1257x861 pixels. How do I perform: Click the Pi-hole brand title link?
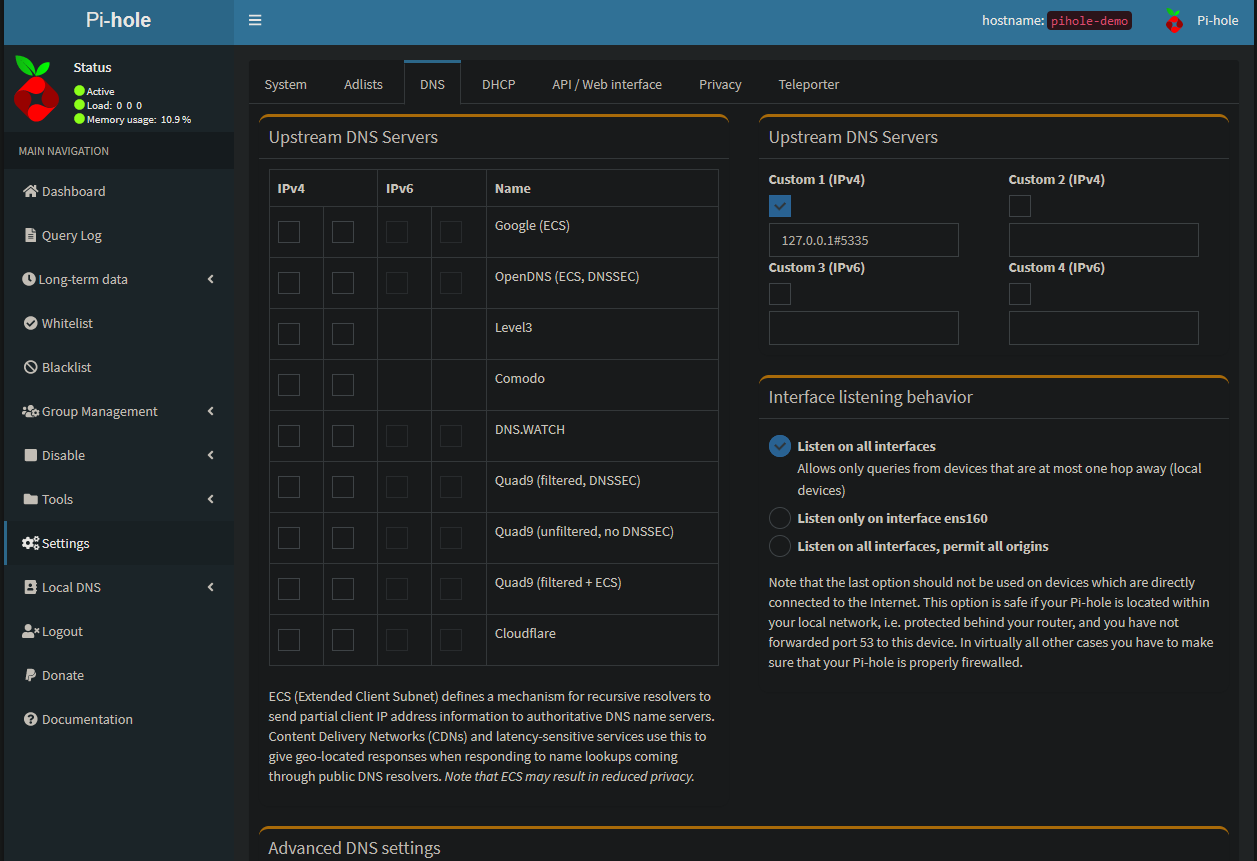pos(118,20)
